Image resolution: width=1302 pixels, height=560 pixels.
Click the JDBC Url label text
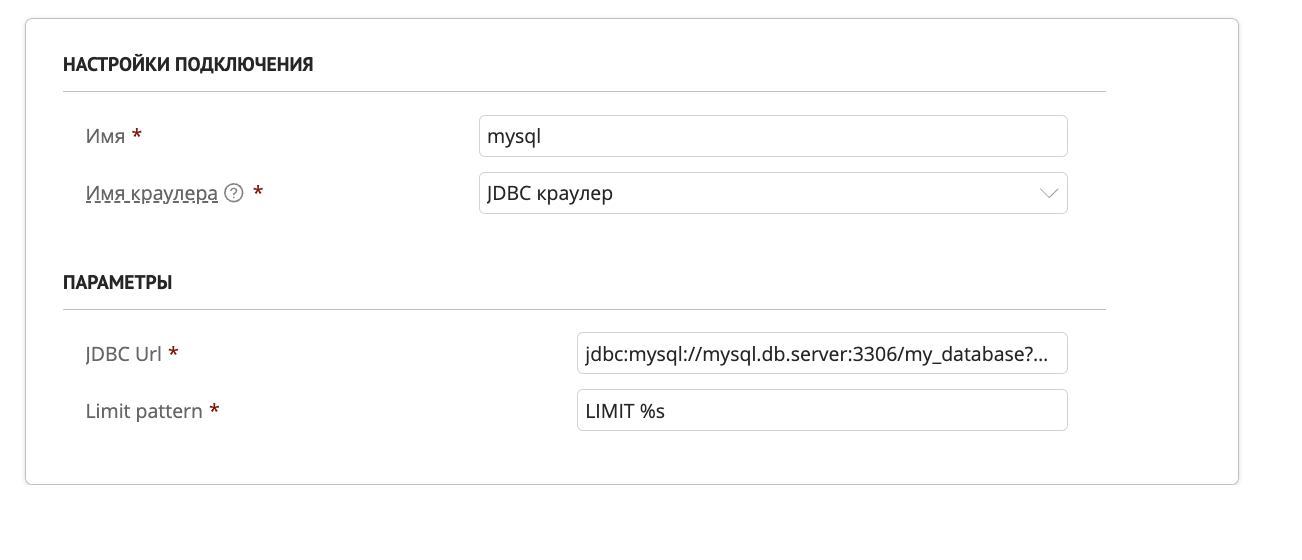tap(124, 353)
